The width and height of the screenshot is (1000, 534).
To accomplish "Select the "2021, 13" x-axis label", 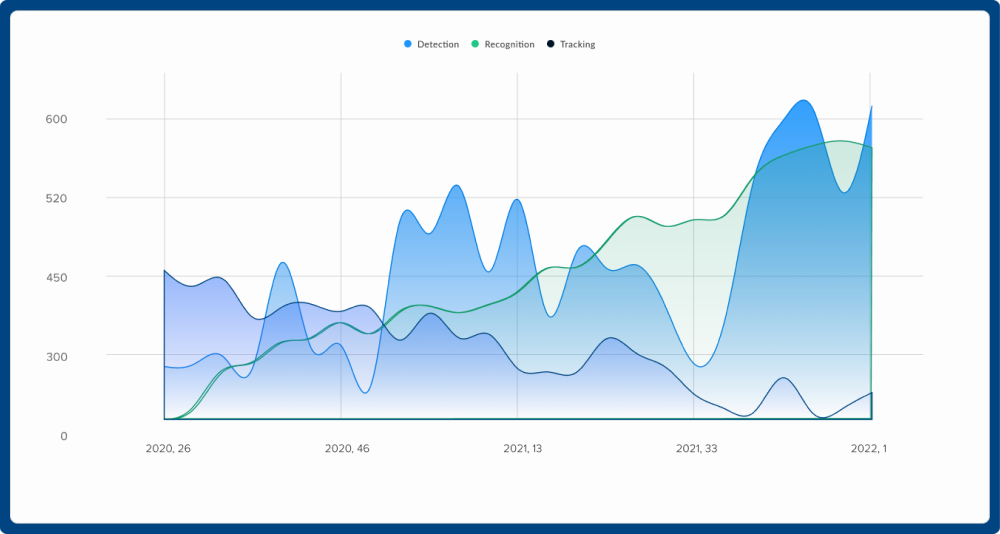I will [522, 449].
